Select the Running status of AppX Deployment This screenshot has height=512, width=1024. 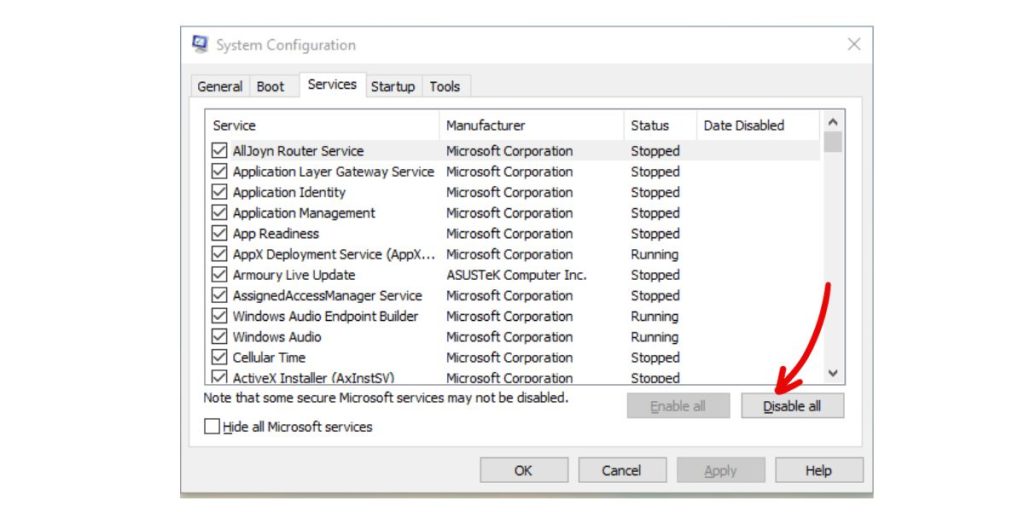654,254
